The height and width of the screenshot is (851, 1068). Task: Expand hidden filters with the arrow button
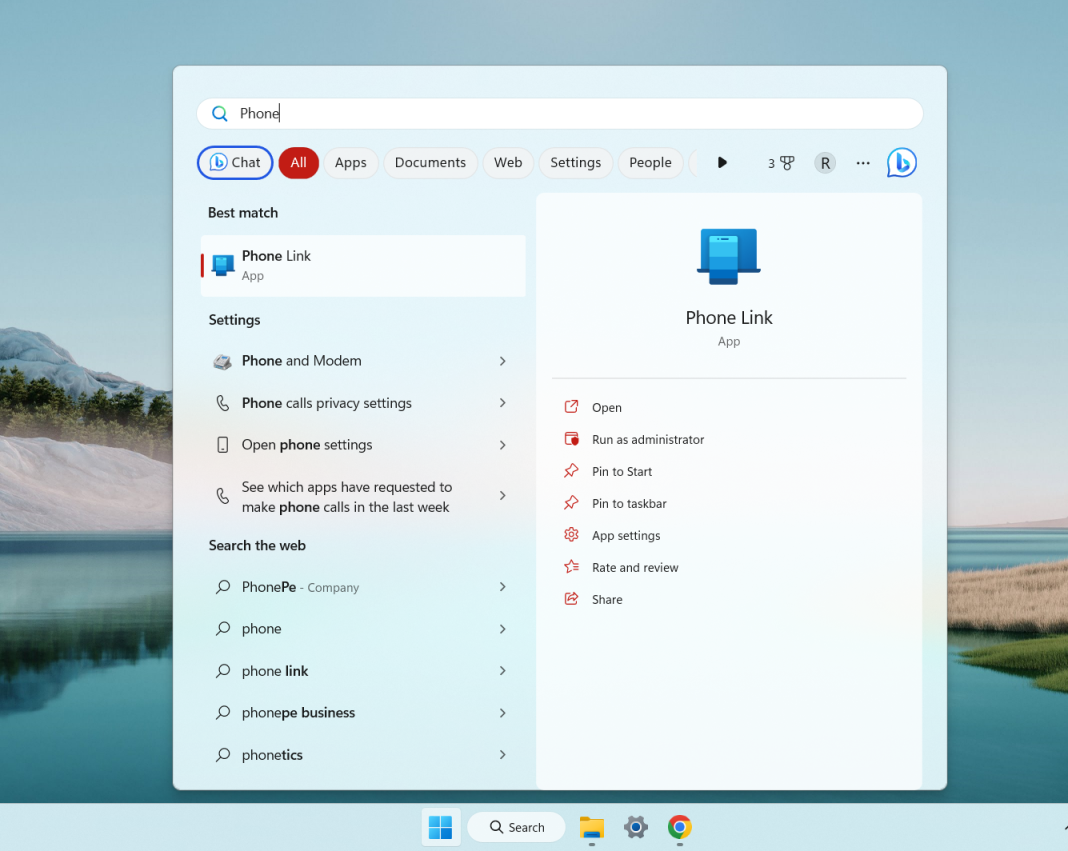pyautogui.click(x=722, y=162)
